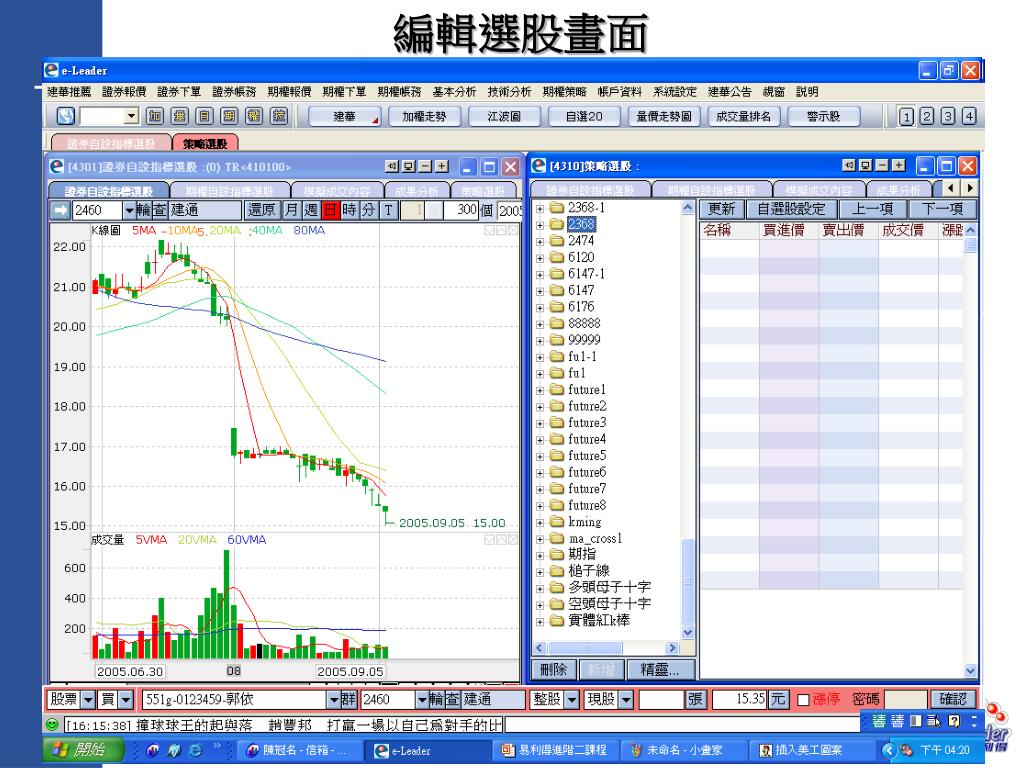
Task: Select 多頭母子十字 strategy folder
Action: [x=609, y=587]
